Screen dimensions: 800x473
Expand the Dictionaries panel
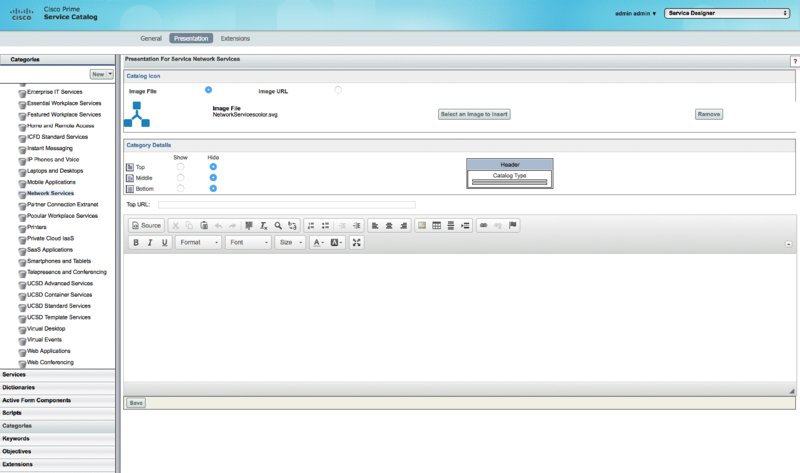tap(58, 387)
